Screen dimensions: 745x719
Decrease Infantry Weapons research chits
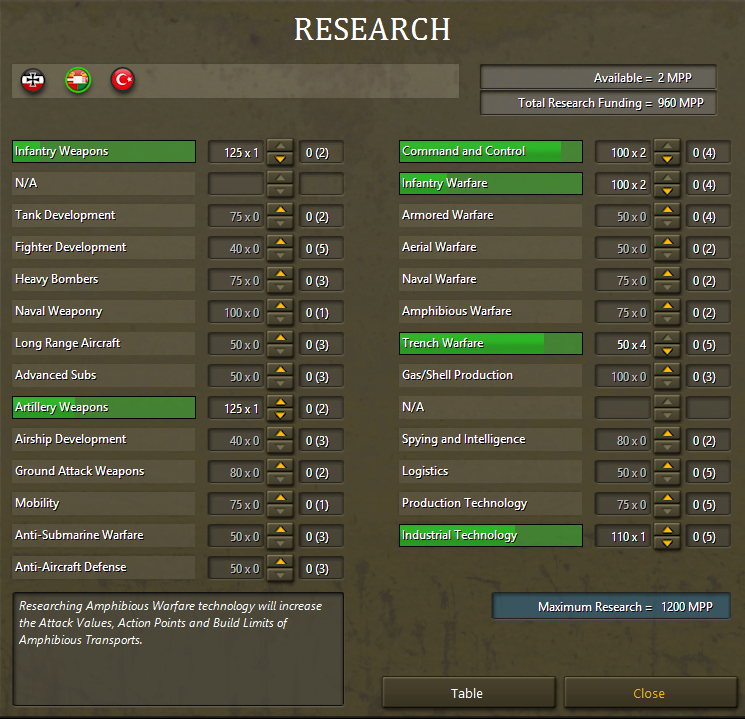pos(280,159)
